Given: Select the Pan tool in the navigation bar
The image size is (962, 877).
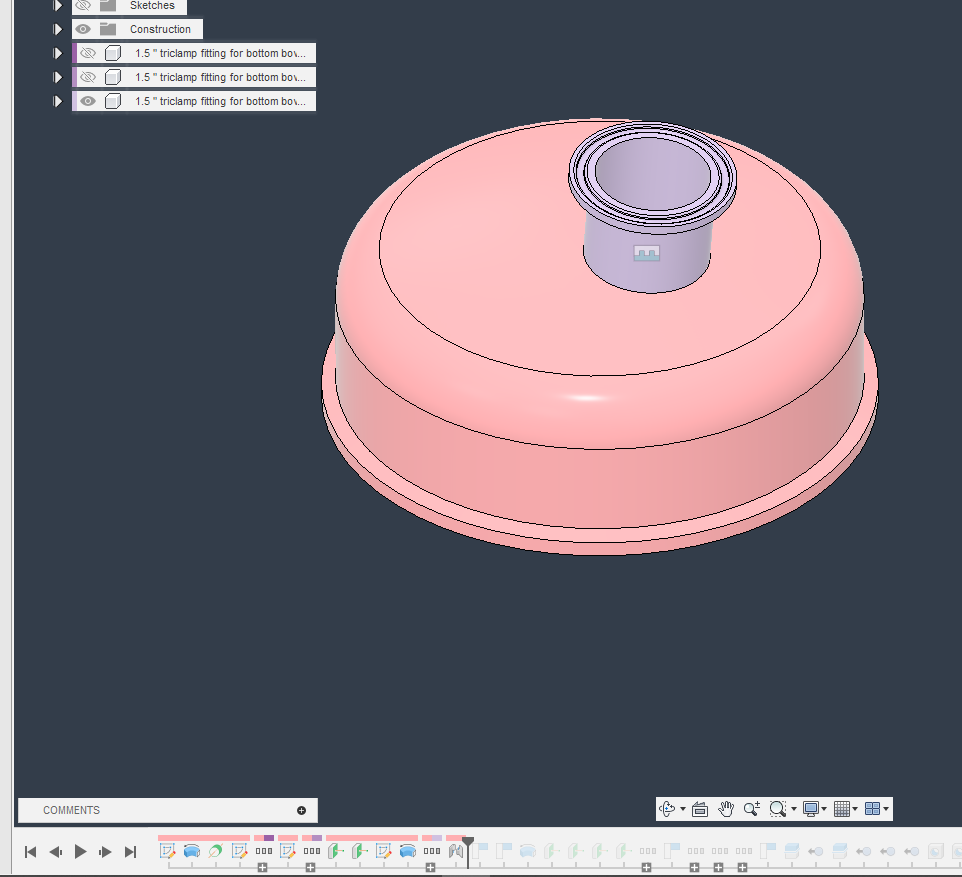Looking at the screenshot, I should pyautogui.click(x=726, y=809).
